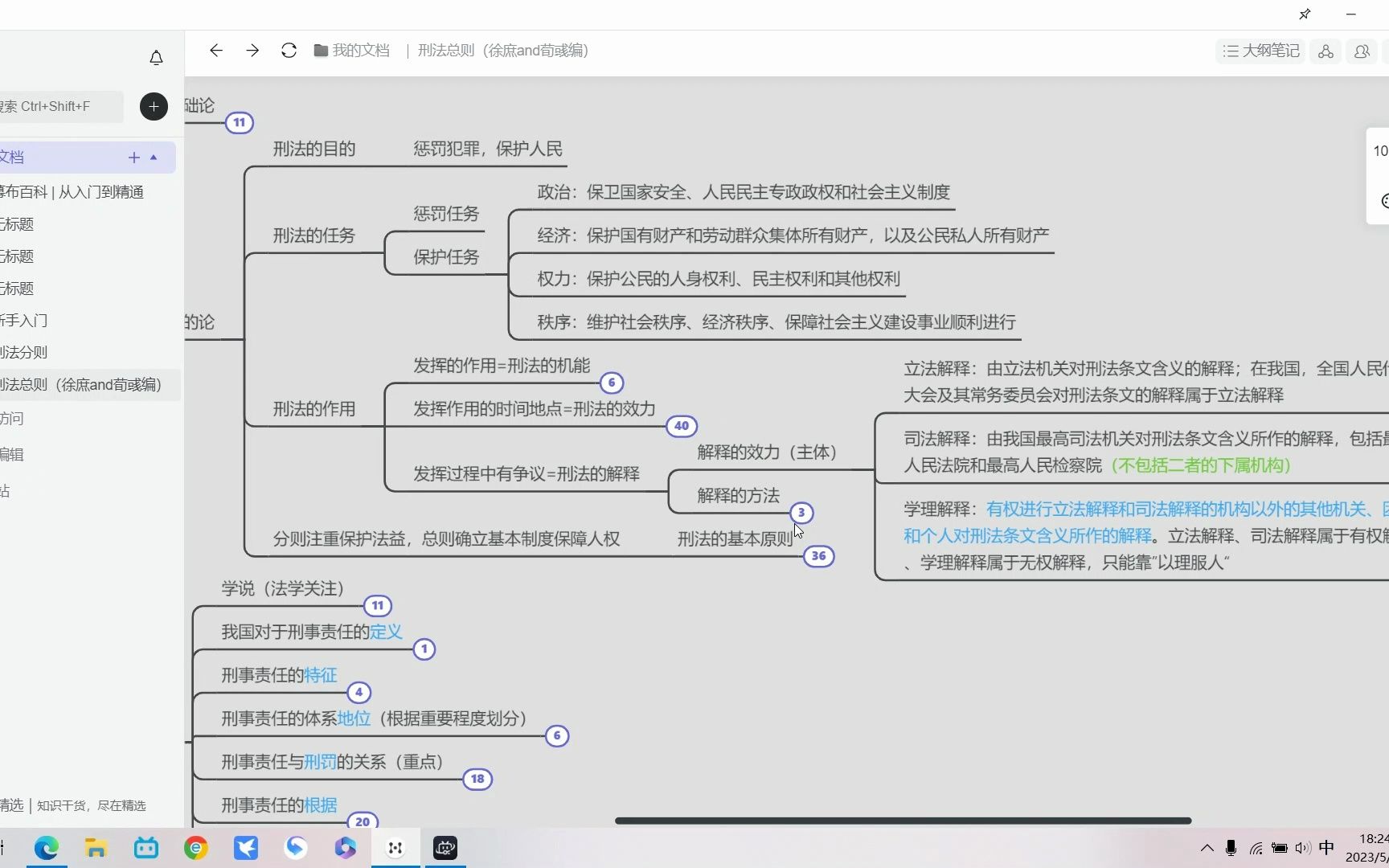This screenshot has height=868, width=1389.
Task: Click the search field Ctrl+Shift+F
Action: click(x=60, y=106)
